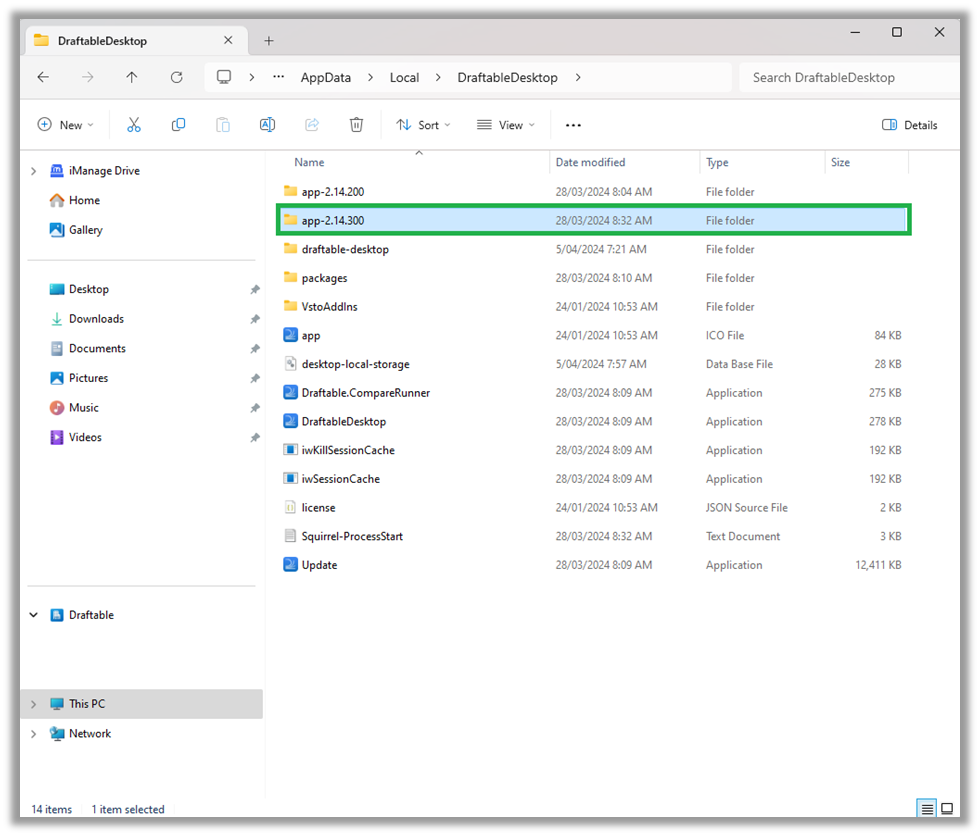Click the DraftableDesktop tab title
The width and height of the screenshot is (980, 836).
pos(102,41)
